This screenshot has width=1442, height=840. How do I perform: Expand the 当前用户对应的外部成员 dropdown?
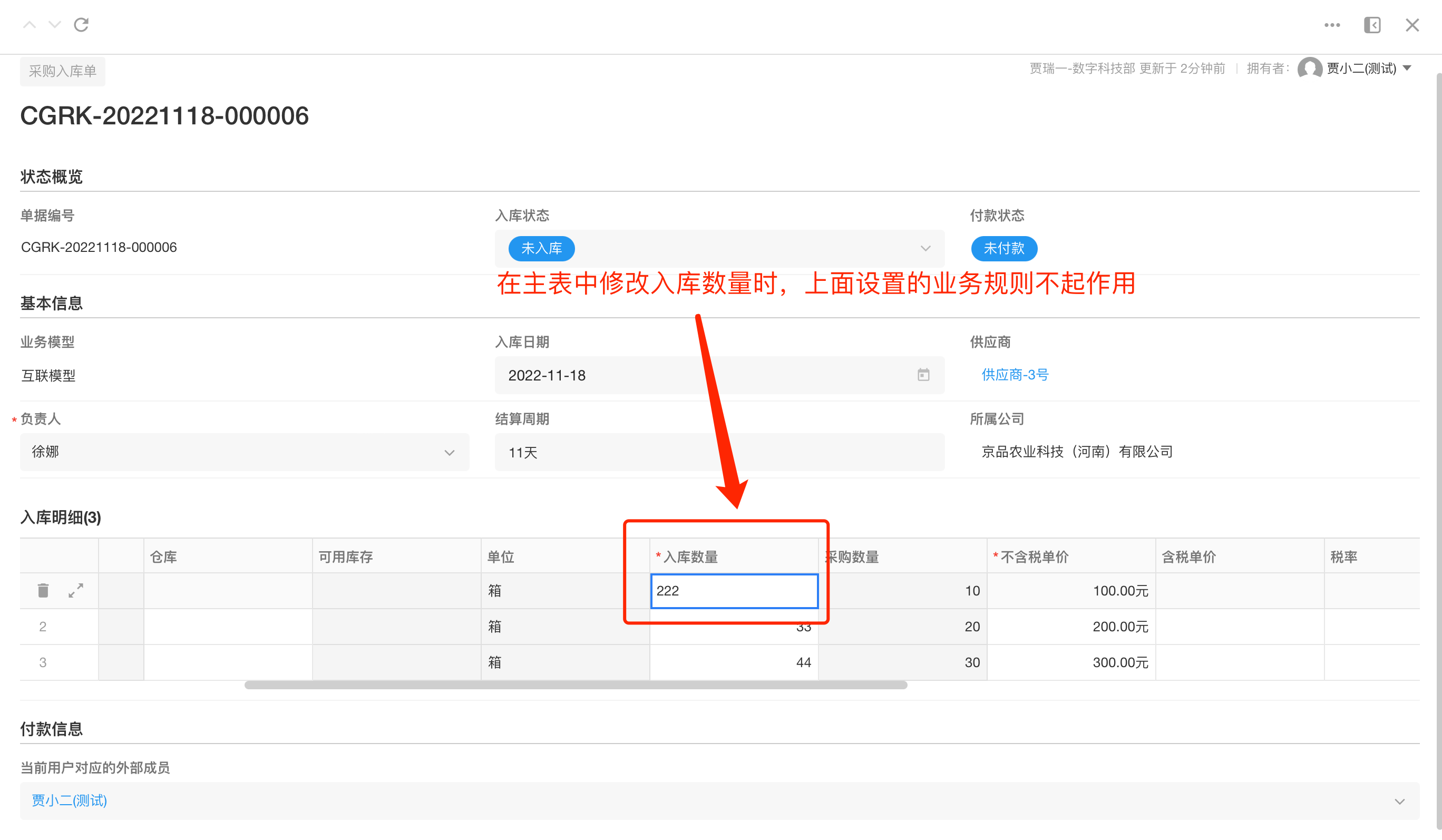(1400, 801)
